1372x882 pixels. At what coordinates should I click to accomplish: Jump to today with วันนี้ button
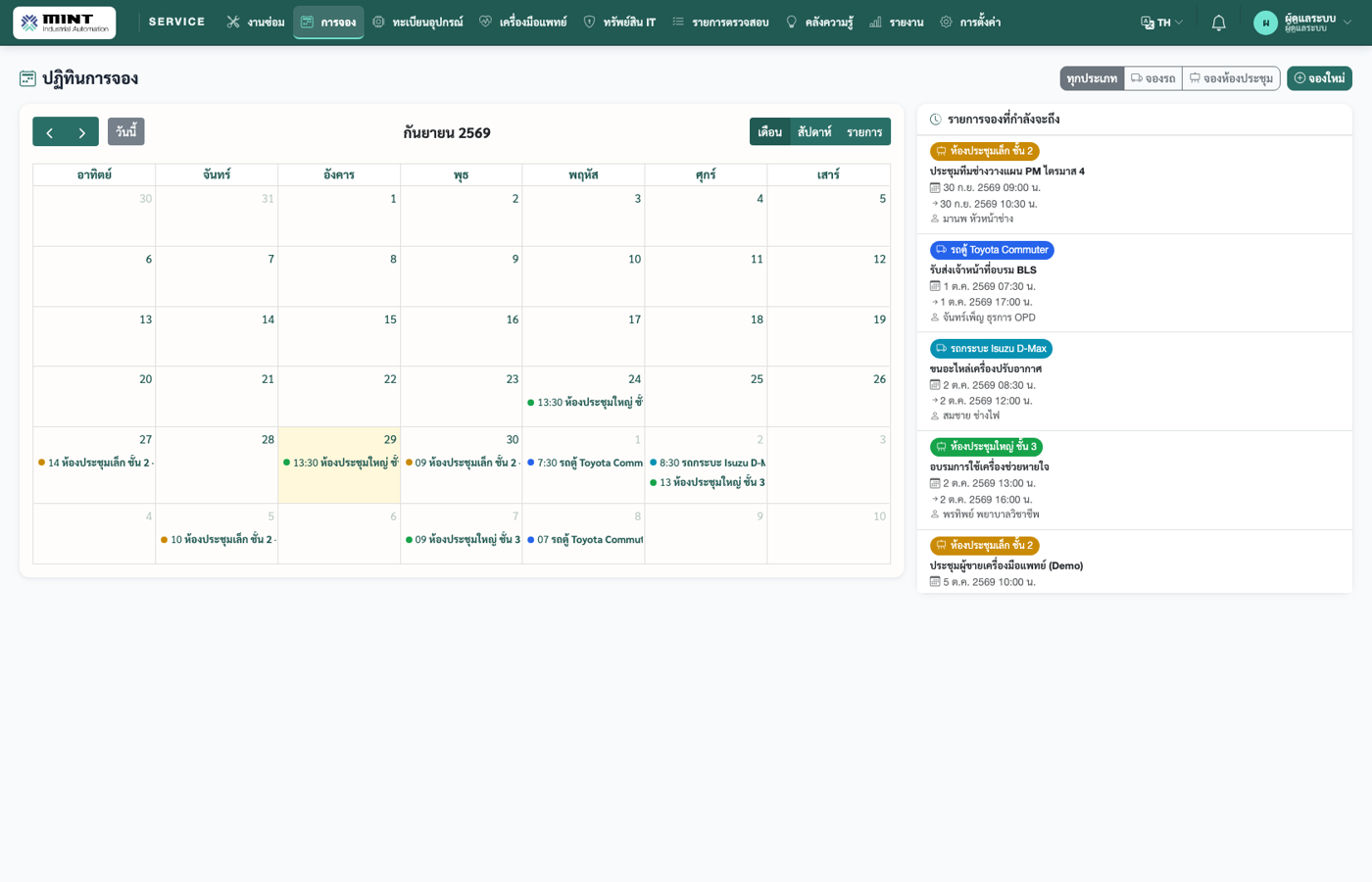tap(126, 131)
